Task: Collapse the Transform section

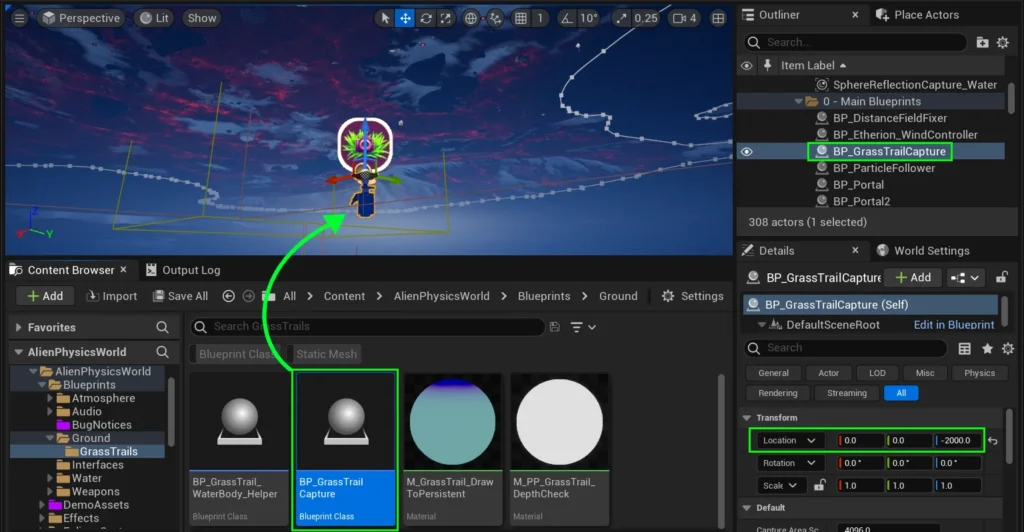Action: pyautogui.click(x=746, y=417)
